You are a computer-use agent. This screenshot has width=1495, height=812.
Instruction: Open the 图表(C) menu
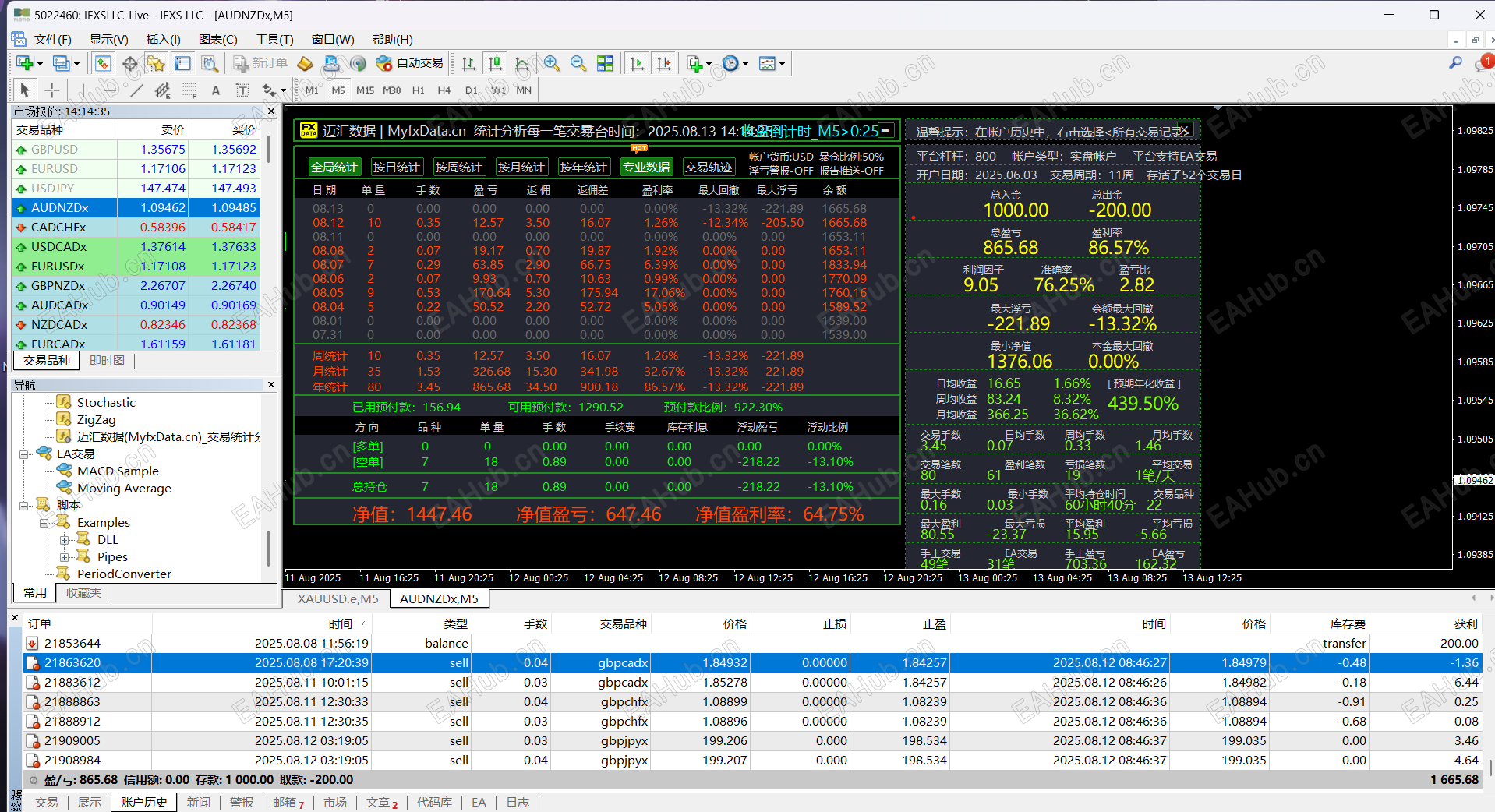[217, 40]
